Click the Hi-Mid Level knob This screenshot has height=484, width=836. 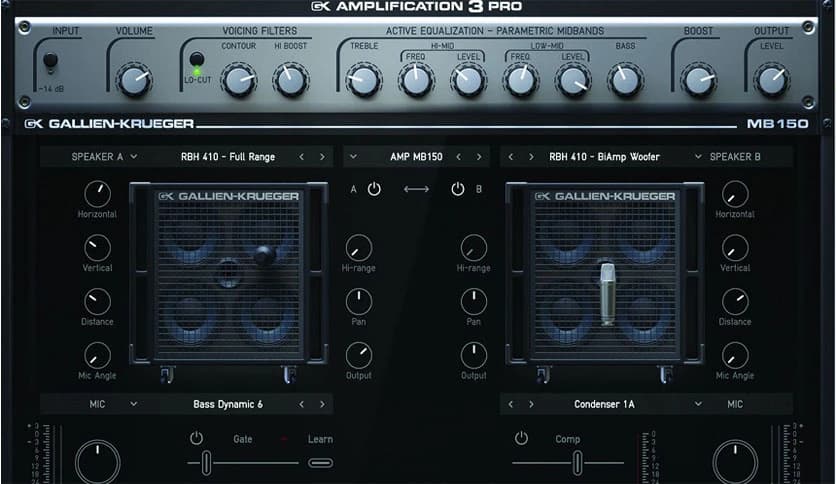(x=468, y=80)
